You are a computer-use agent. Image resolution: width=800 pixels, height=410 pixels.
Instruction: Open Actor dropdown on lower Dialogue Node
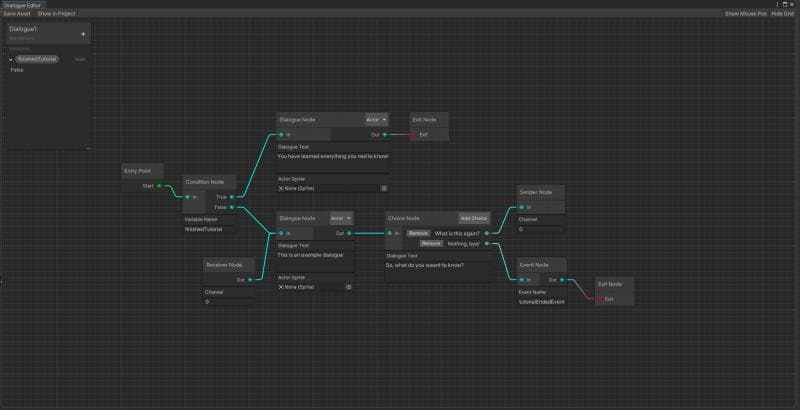pyautogui.click(x=341, y=218)
